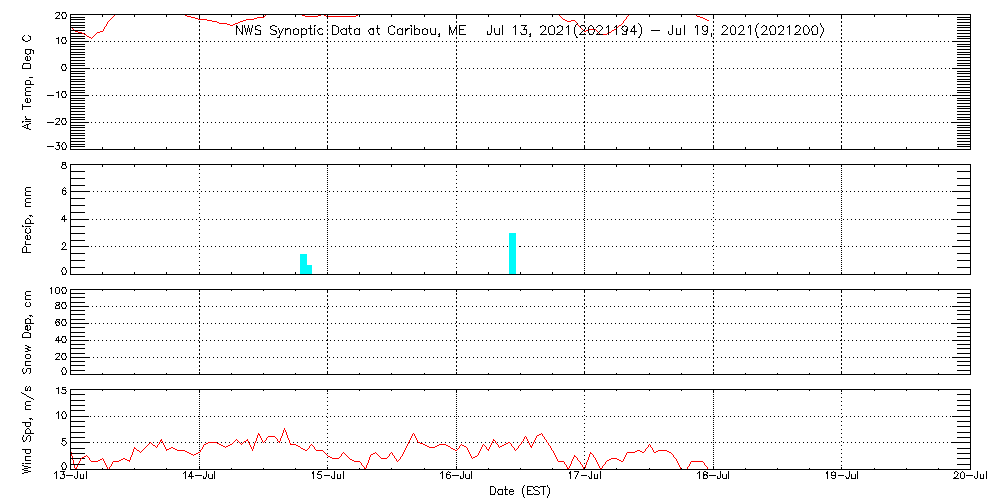Select the 20-Jul date tick label
Image resolution: width=1000 pixels, height=500 pixels.
pyautogui.click(x=969, y=477)
